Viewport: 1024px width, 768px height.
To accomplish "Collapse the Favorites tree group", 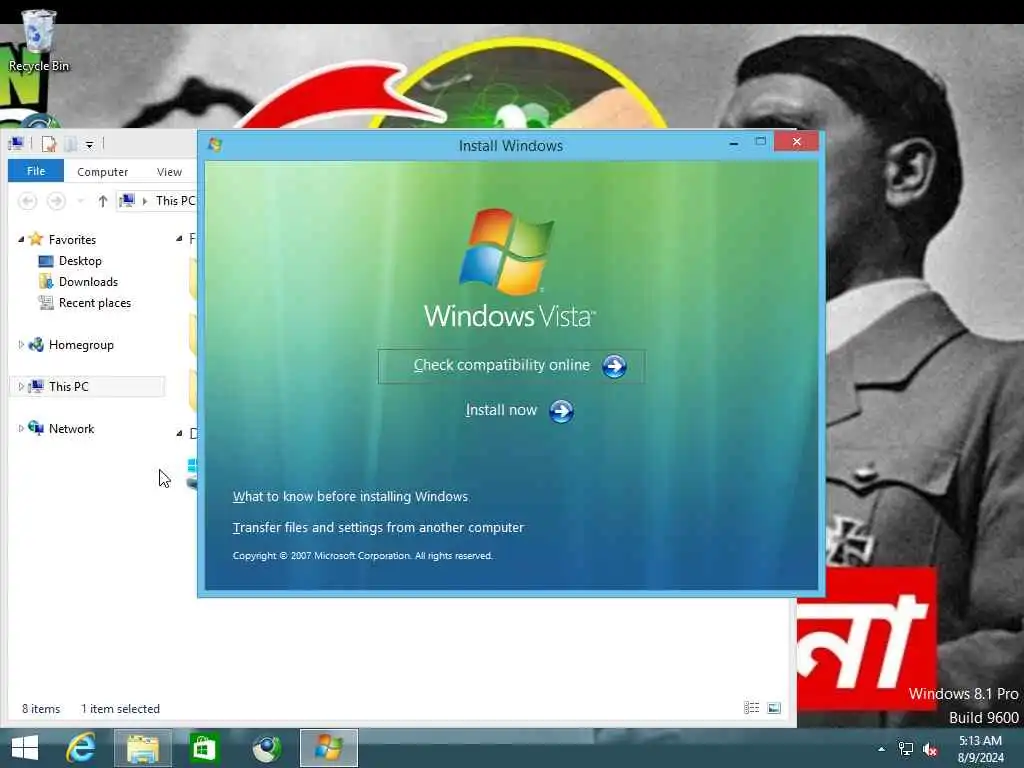I will click(x=21, y=240).
